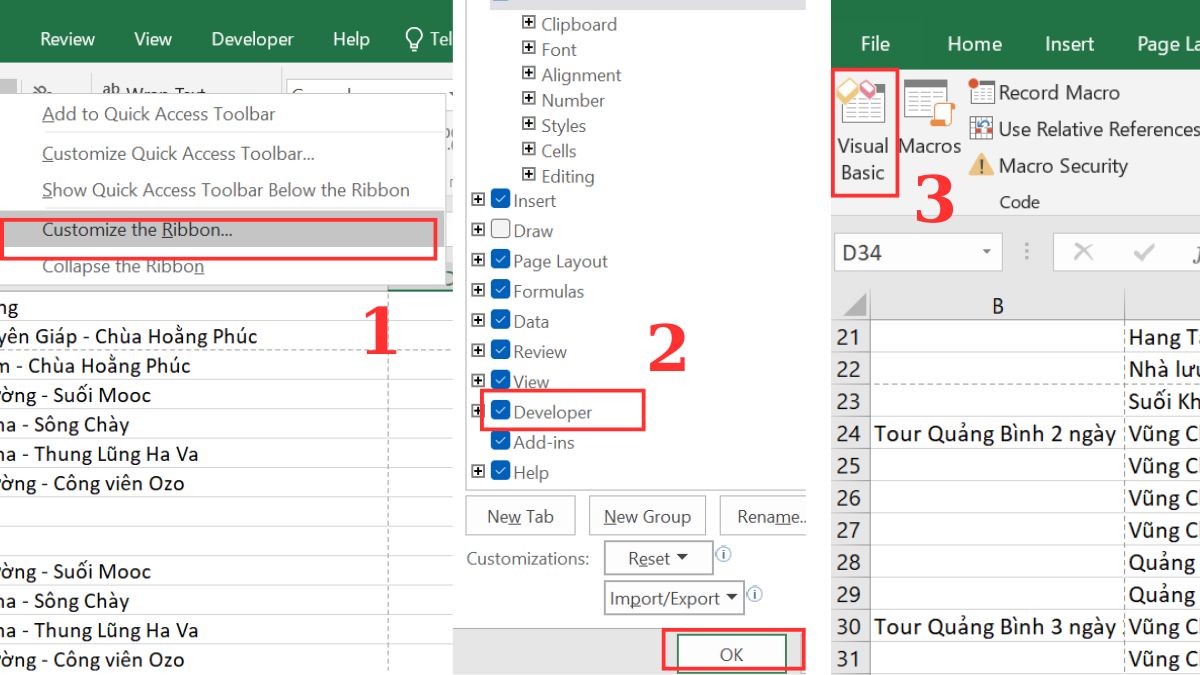1200x675 pixels.
Task: Expand the Editing group node
Action: (x=528, y=175)
